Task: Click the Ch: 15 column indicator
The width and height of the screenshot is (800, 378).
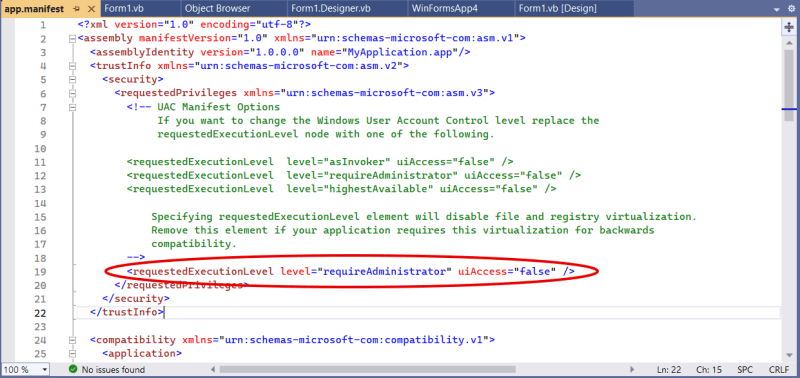Action: (710, 369)
